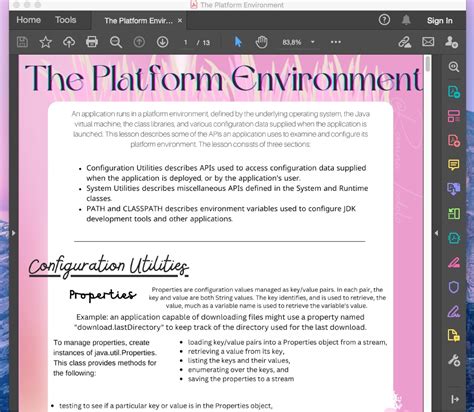The width and height of the screenshot is (474, 412).
Task: Add this file to starred
Action: click(x=46, y=42)
